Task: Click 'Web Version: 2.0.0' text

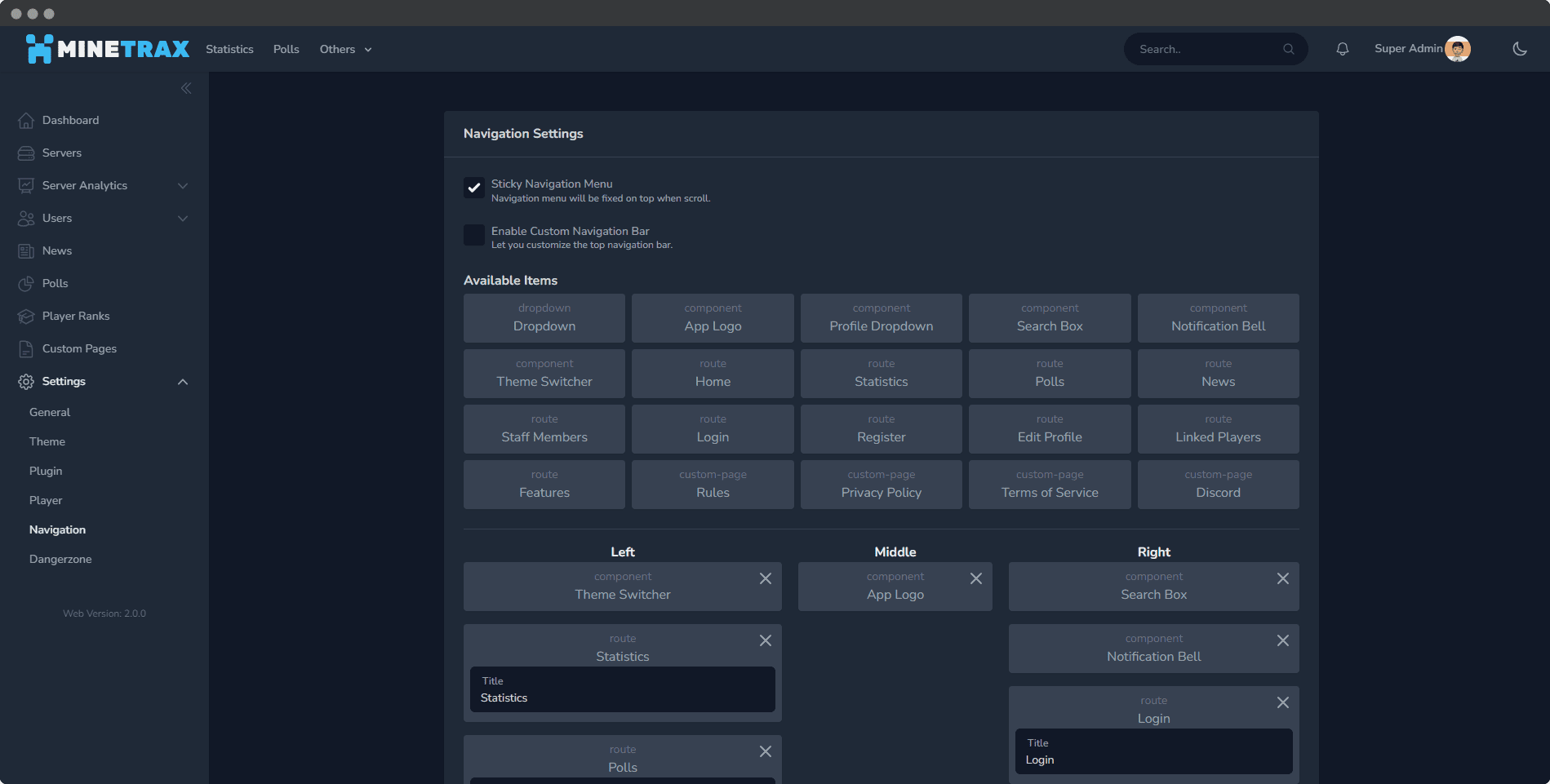Action: click(104, 613)
